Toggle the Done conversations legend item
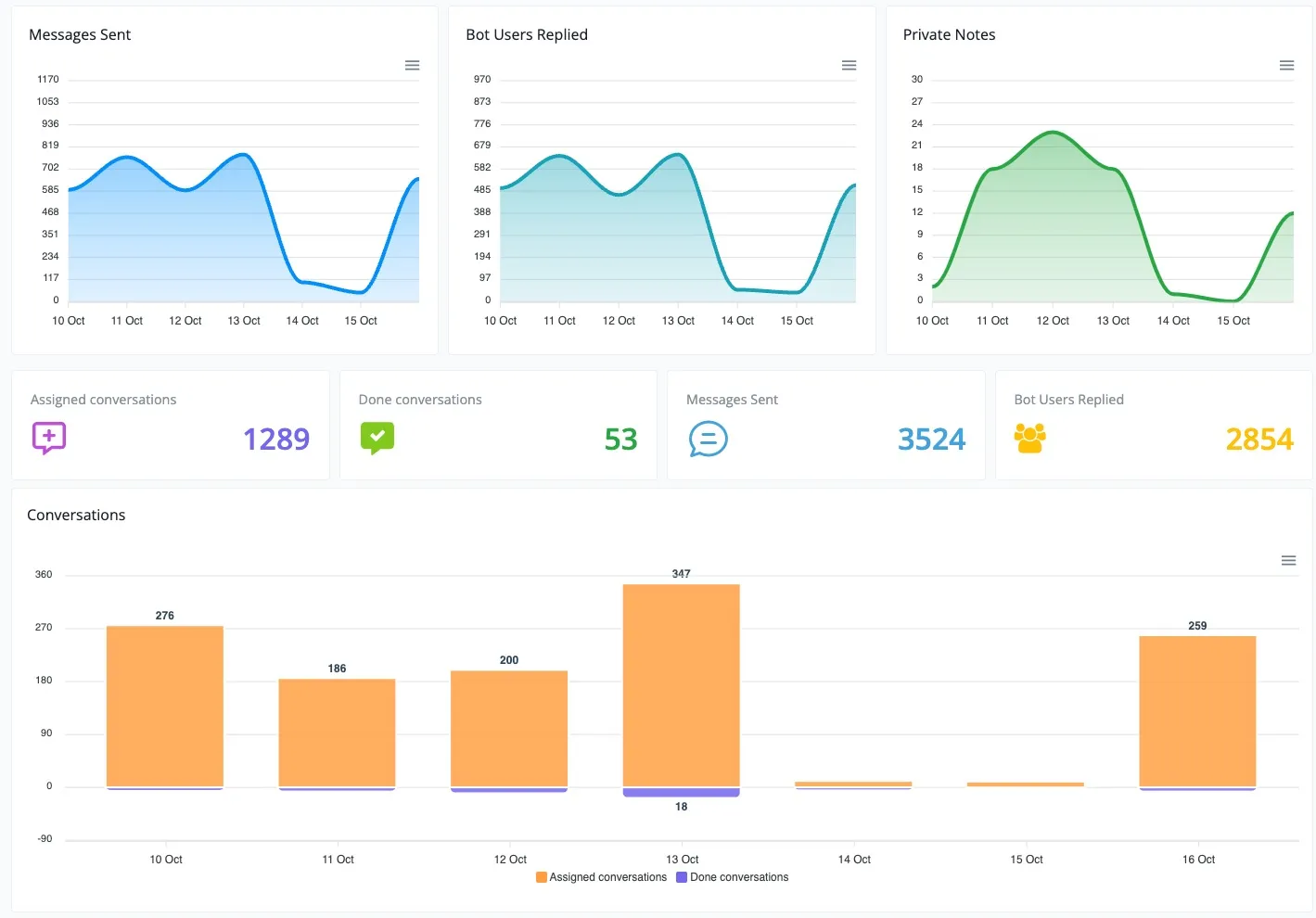Image resolution: width=1316 pixels, height=918 pixels. tap(733, 877)
